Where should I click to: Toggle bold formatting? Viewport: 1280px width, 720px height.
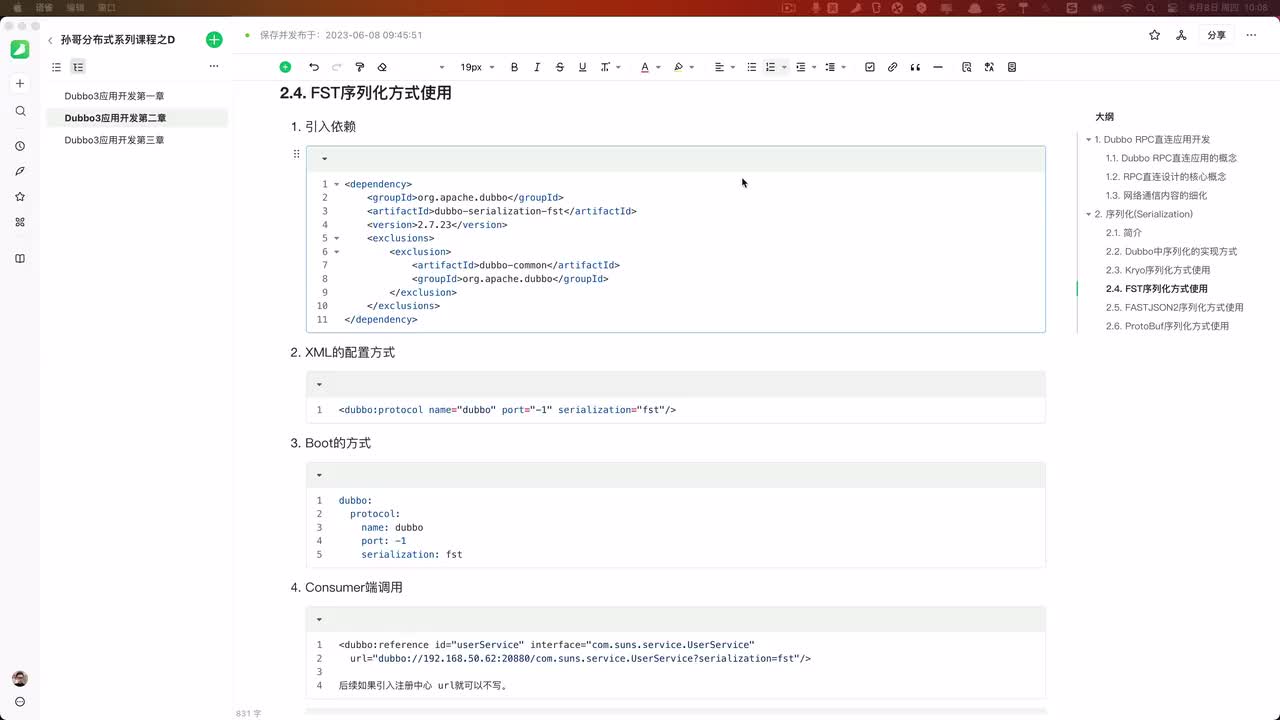point(515,67)
